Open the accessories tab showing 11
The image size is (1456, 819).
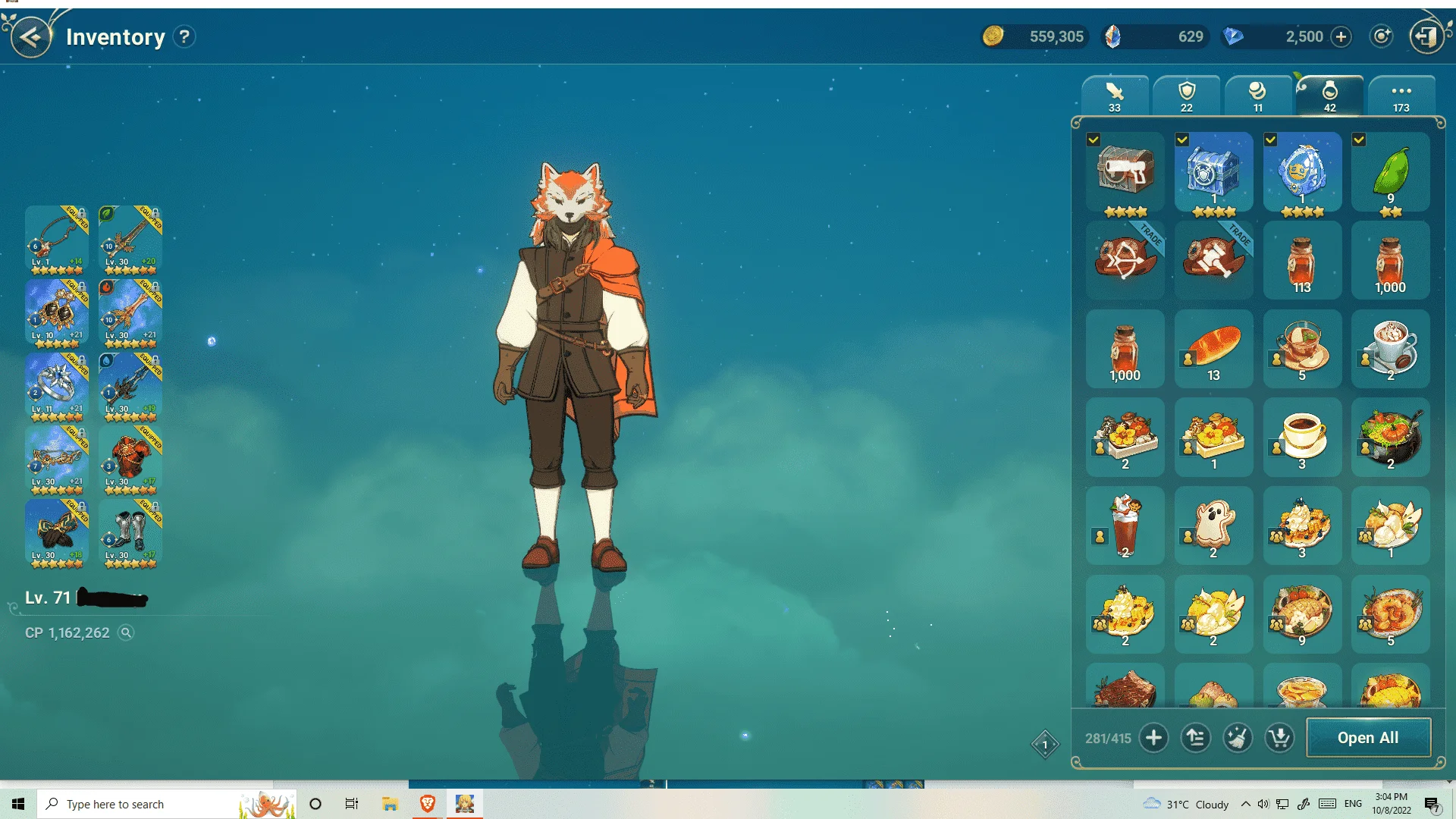coord(1258,96)
